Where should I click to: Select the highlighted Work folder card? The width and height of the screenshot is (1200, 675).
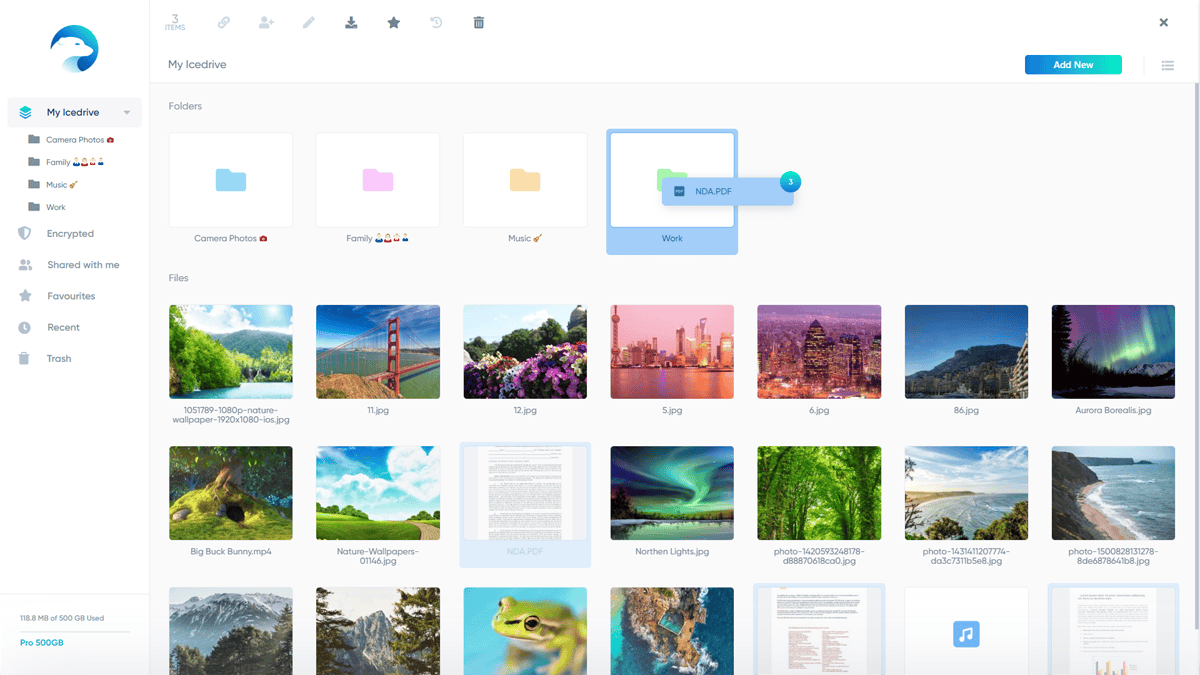pos(672,192)
